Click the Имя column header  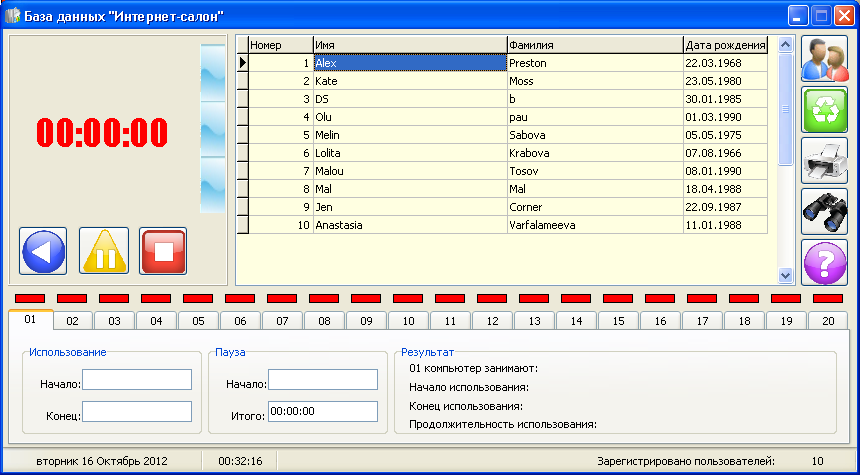click(x=410, y=45)
